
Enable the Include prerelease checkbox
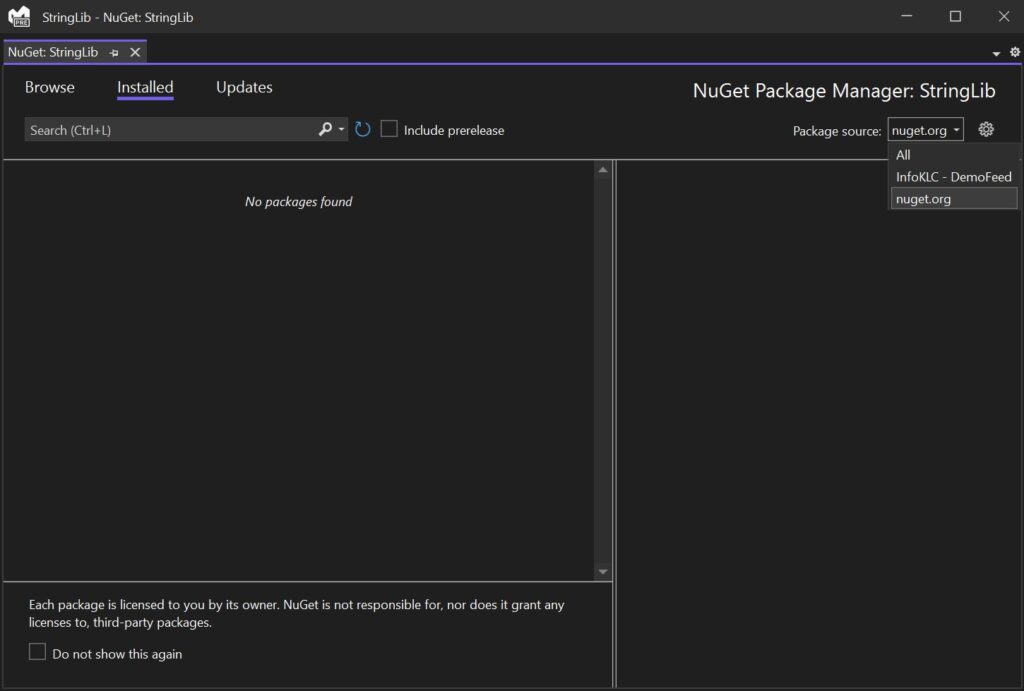389,129
